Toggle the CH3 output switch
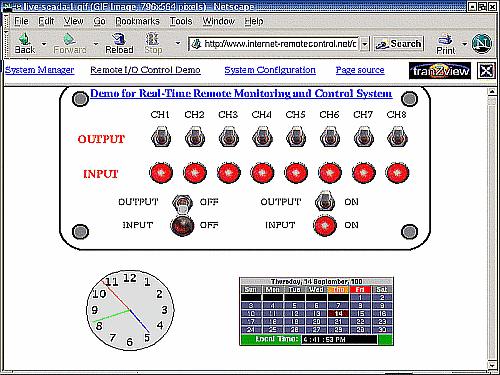The width and height of the screenshot is (500, 375). [229, 137]
